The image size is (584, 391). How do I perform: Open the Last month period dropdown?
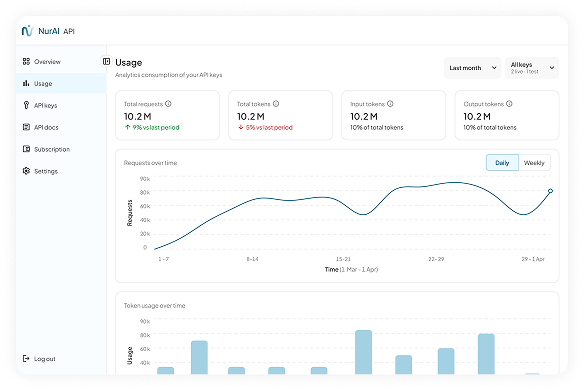(473, 68)
